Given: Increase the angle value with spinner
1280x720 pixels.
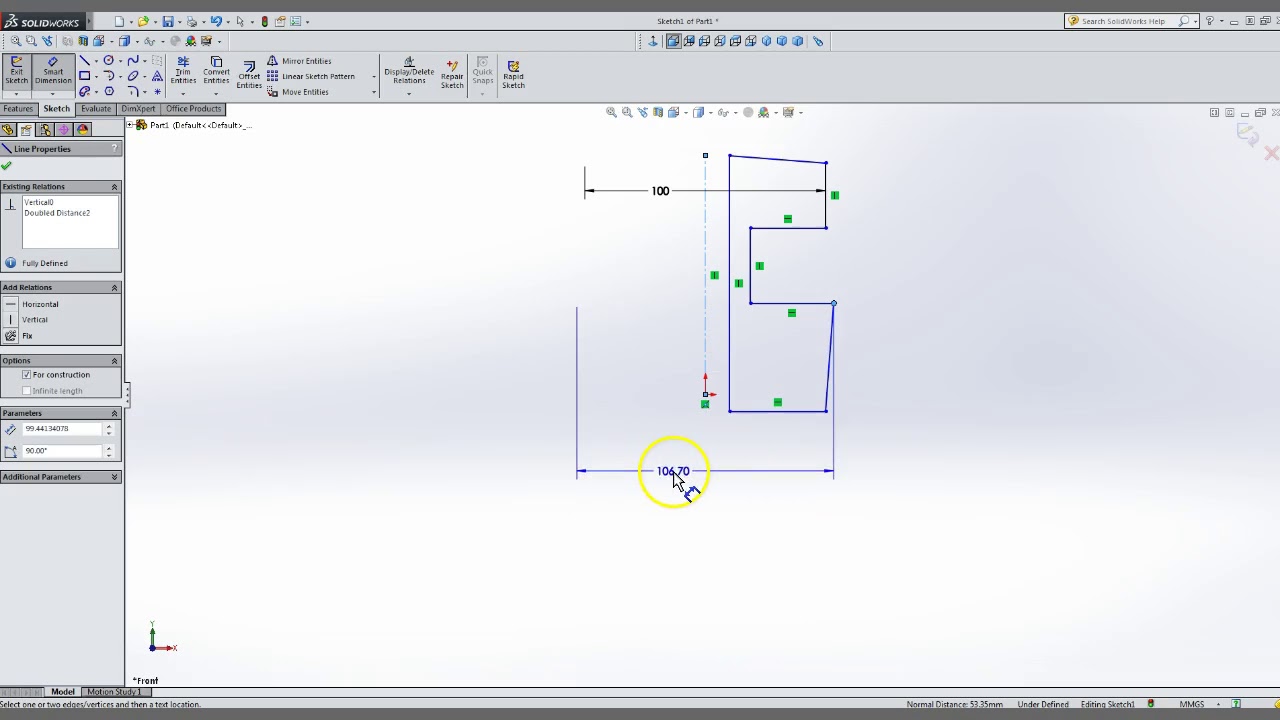Looking at the screenshot, I should 109,448.
